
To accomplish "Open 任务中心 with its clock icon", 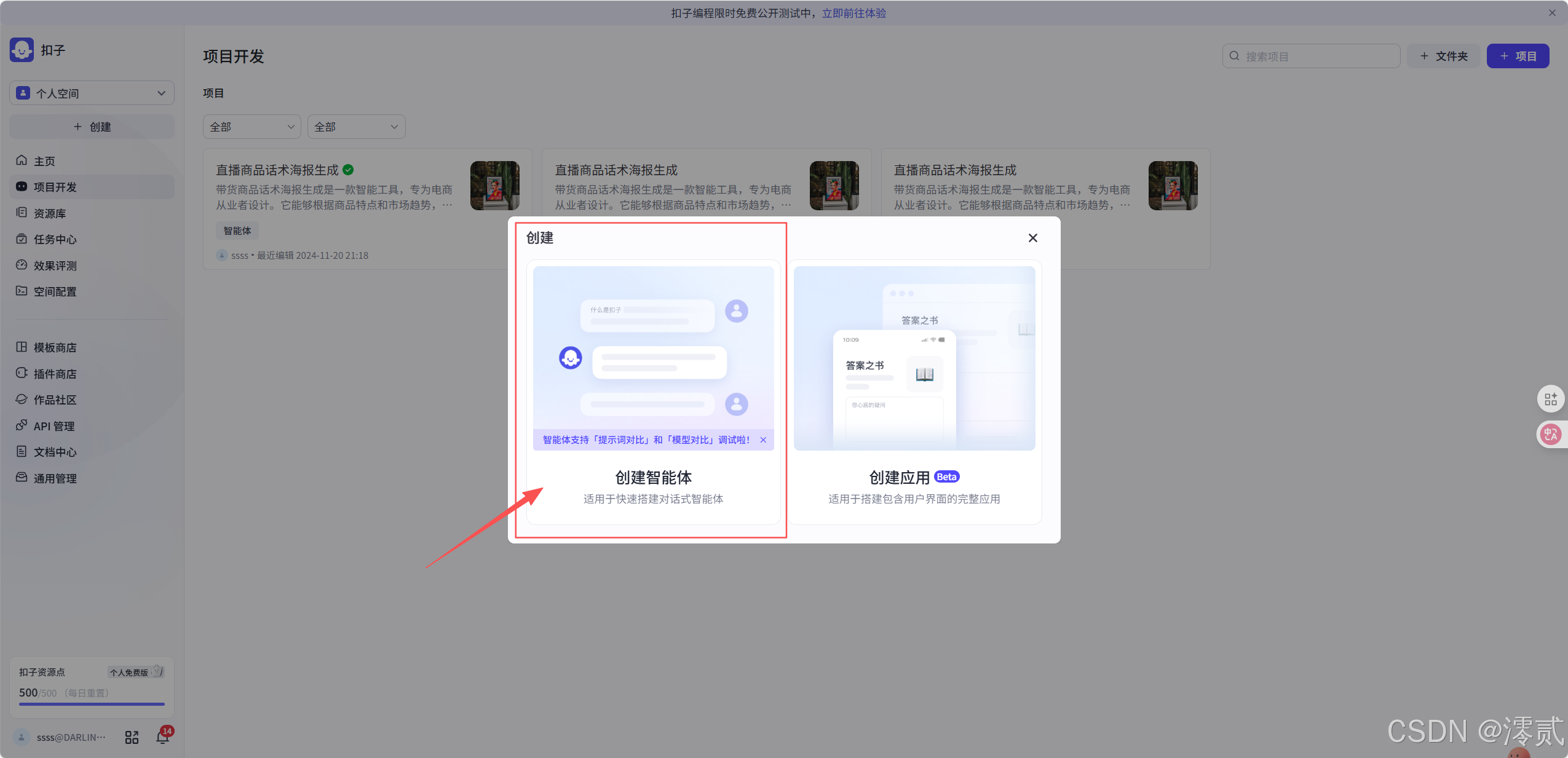I will [x=22, y=239].
